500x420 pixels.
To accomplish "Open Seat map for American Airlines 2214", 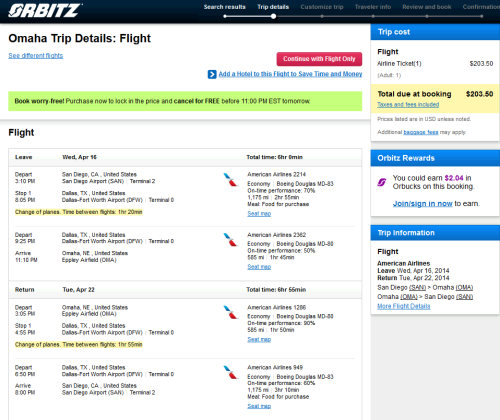I will (259, 214).
